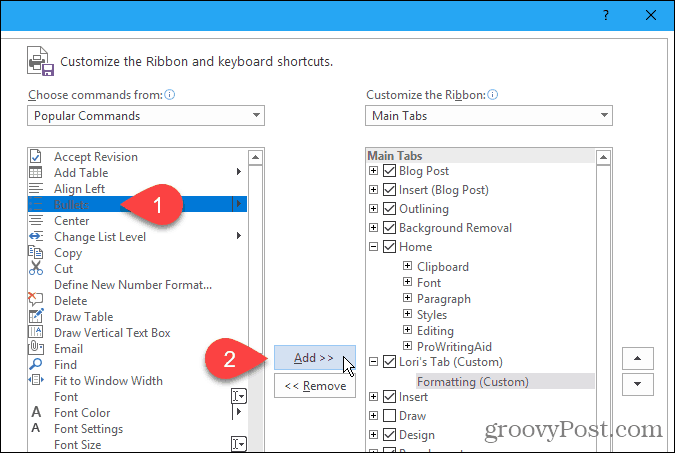Uncheck the Home tab checkbox

point(389,246)
